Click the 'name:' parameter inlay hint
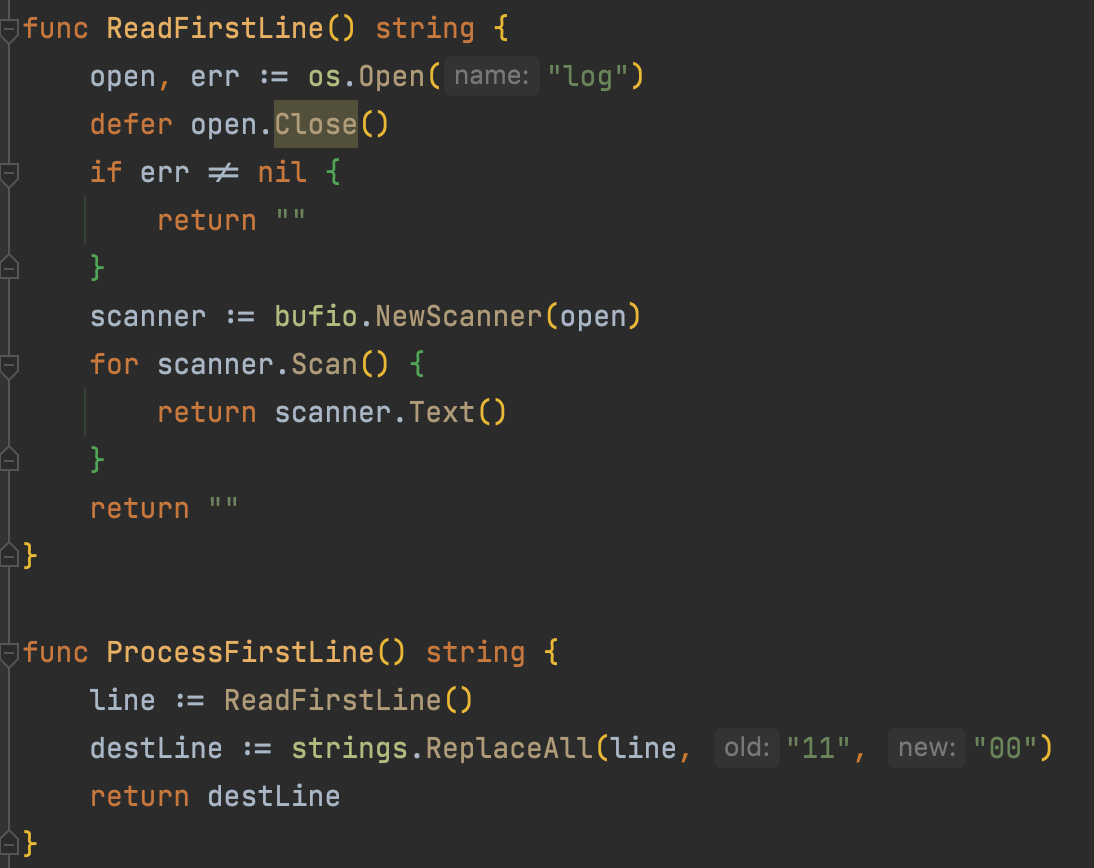1094x868 pixels. (x=491, y=76)
